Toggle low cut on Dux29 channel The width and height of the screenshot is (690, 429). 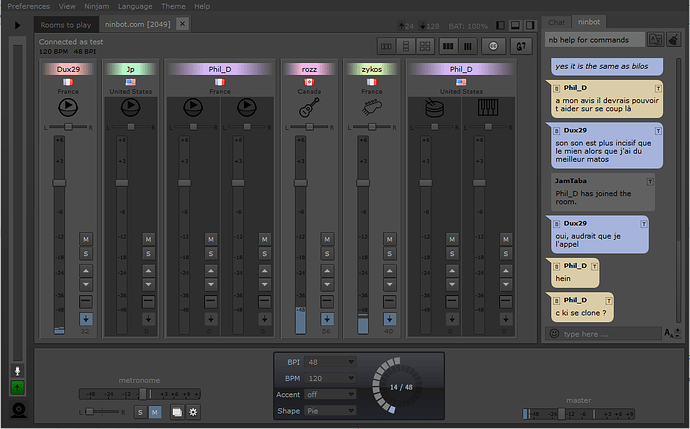(x=86, y=301)
